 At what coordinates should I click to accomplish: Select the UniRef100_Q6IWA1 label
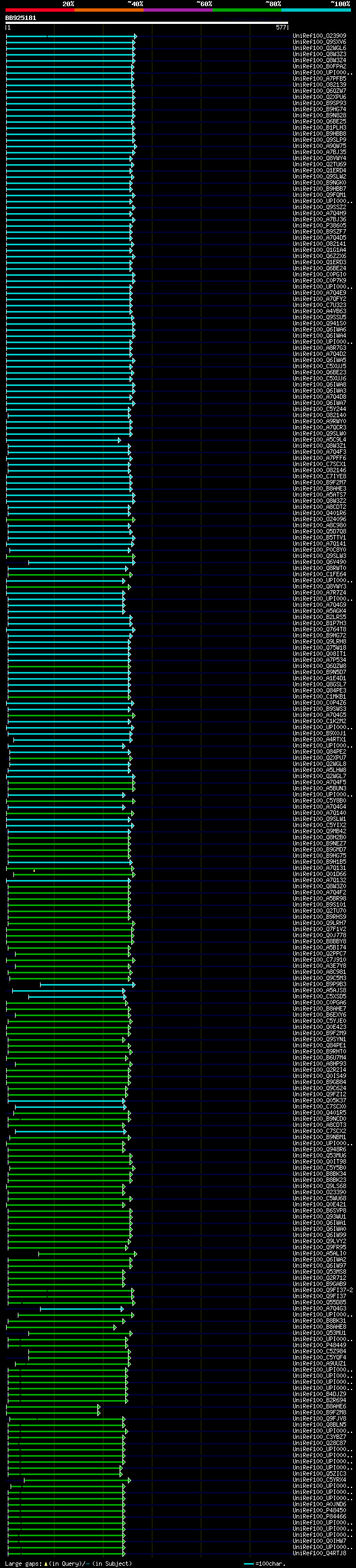click(319, 1223)
